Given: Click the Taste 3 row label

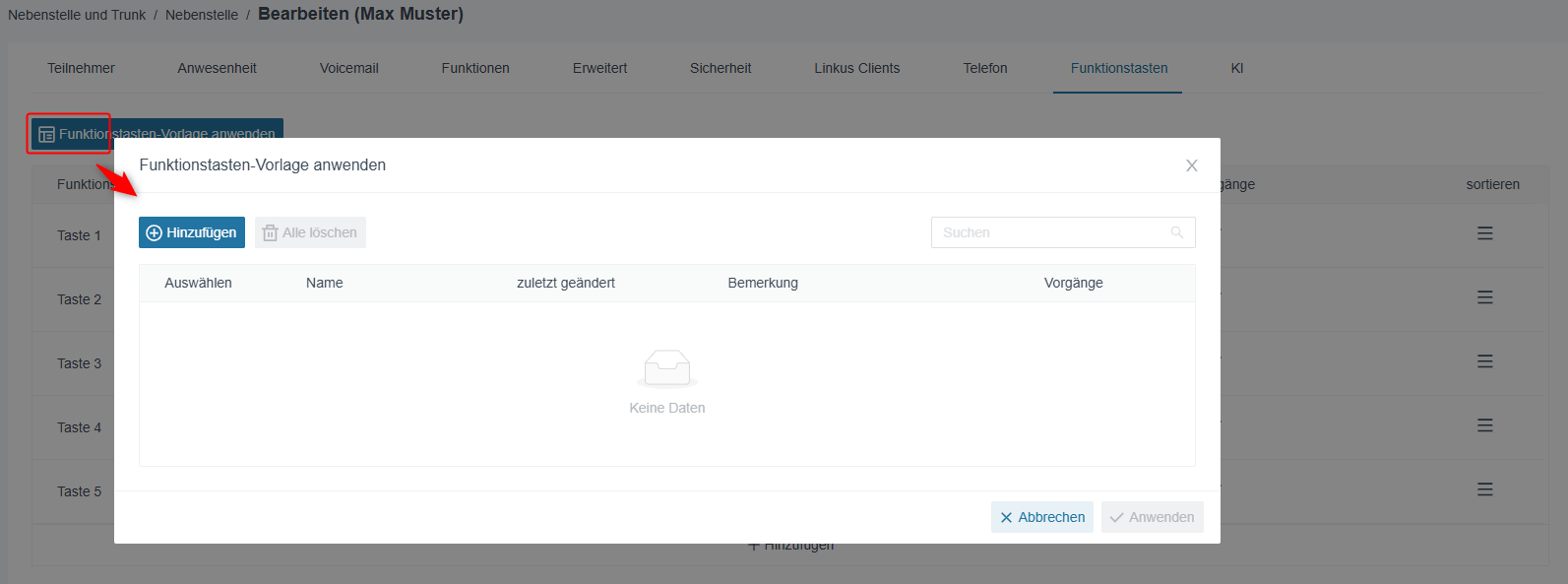Looking at the screenshot, I should (x=79, y=363).
